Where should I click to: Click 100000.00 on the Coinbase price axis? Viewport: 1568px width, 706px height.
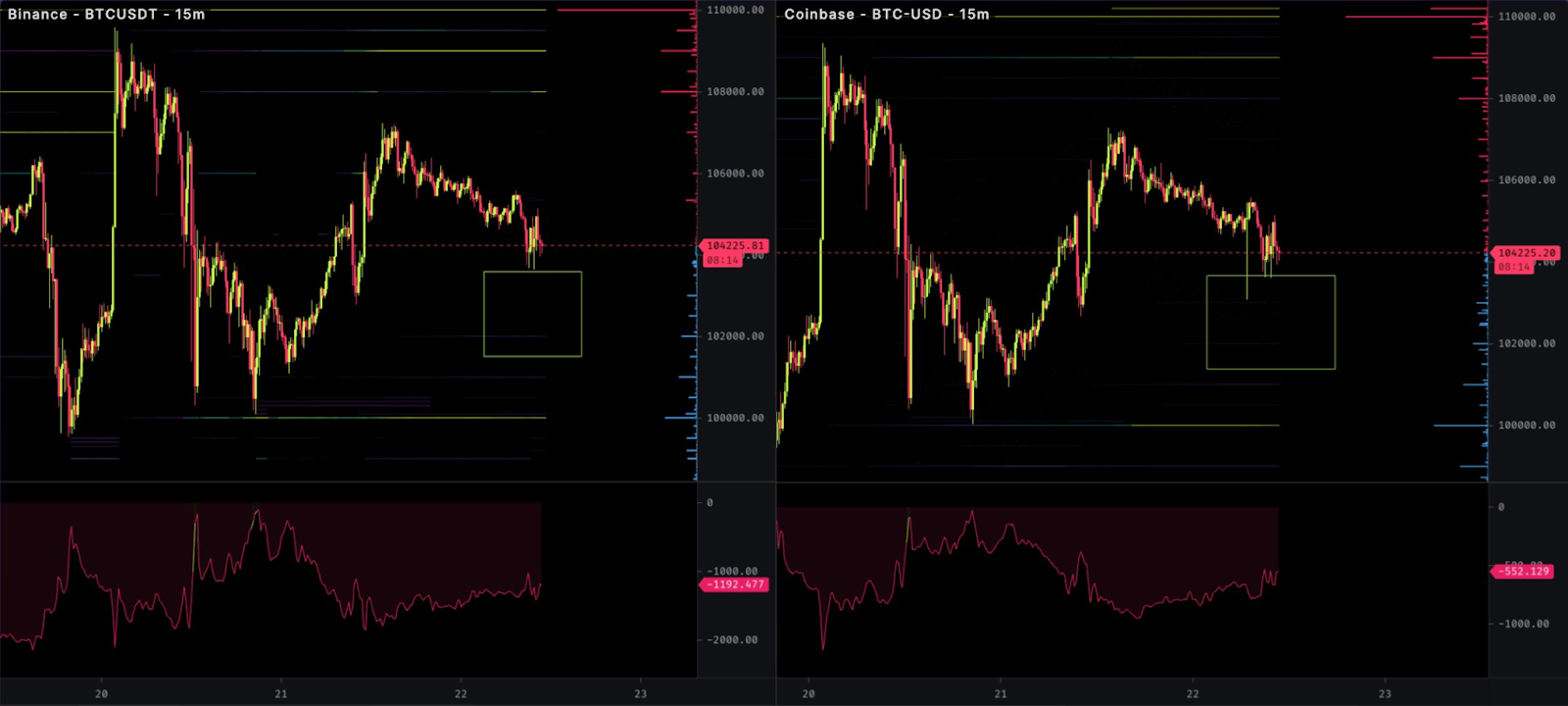[1527, 426]
